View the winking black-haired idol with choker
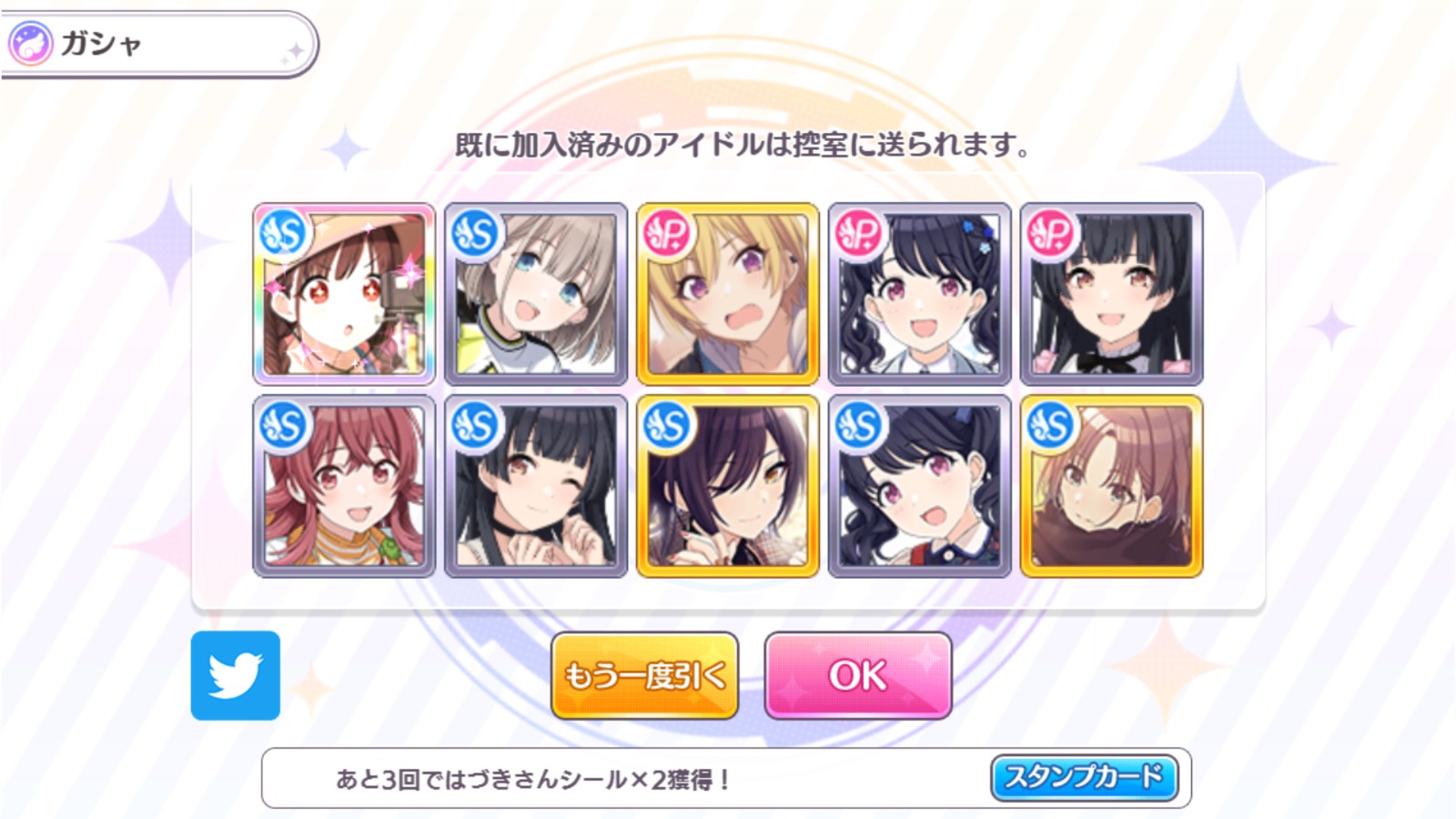Viewport: 1456px width, 819px height. (536, 486)
